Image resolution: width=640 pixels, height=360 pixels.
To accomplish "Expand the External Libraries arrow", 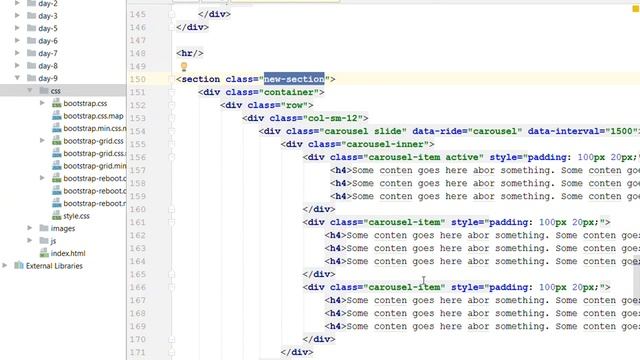I will (x=5, y=265).
